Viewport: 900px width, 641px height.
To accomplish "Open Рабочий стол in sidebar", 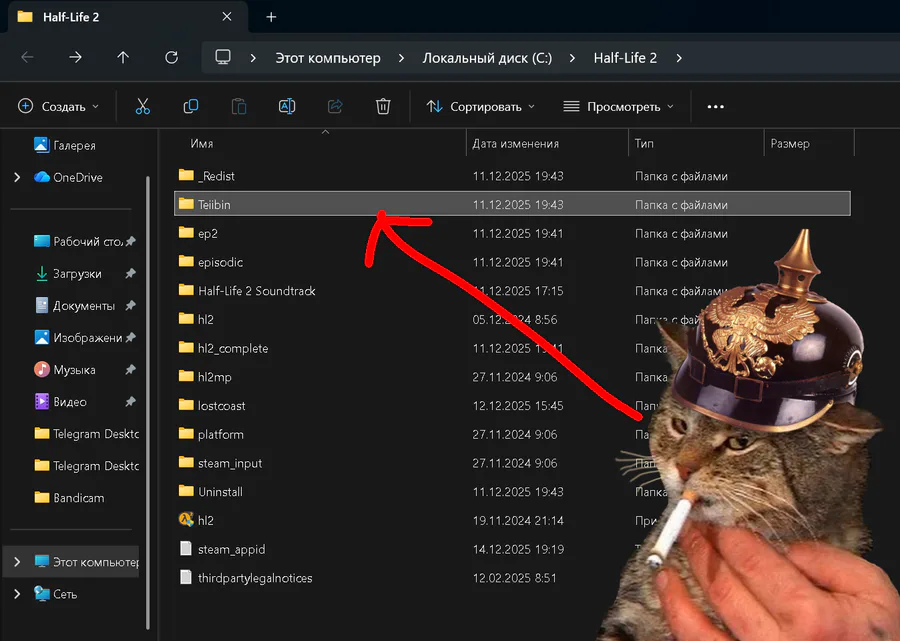I will (77, 242).
